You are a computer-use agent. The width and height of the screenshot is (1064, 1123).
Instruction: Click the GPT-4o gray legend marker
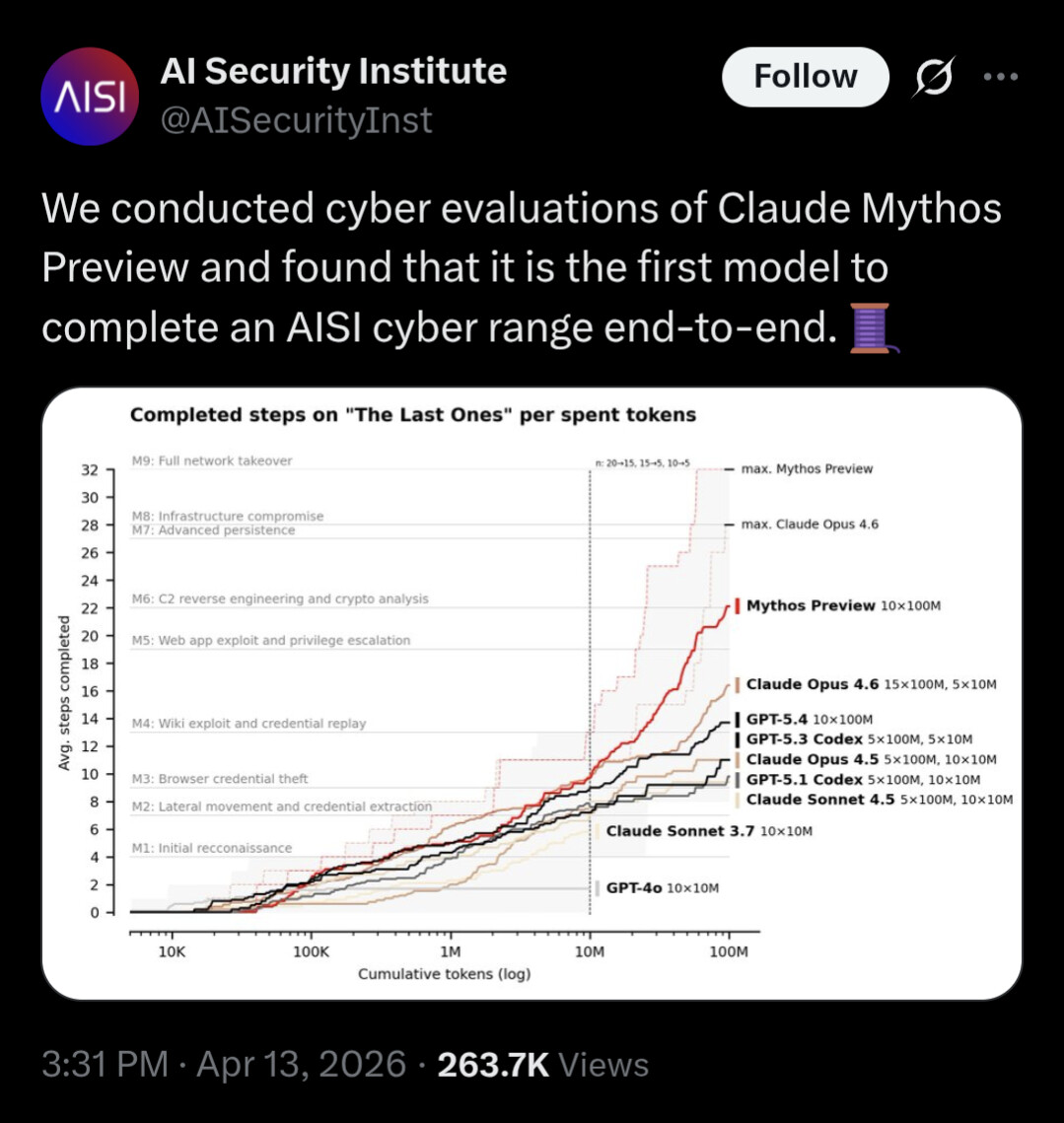pos(597,888)
